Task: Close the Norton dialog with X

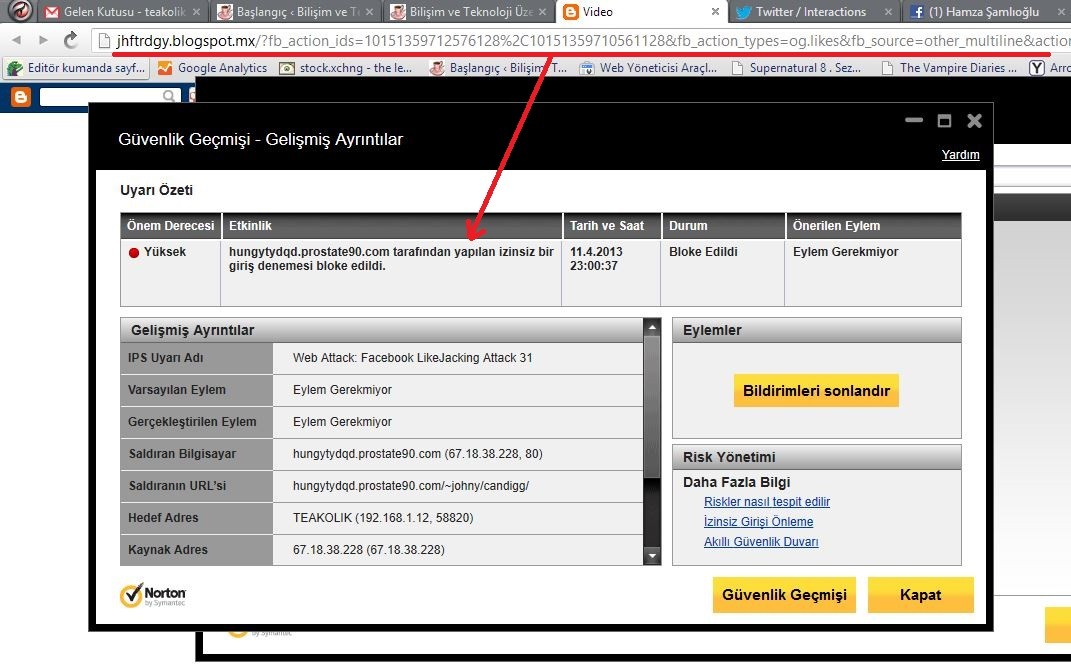Action: coord(975,121)
